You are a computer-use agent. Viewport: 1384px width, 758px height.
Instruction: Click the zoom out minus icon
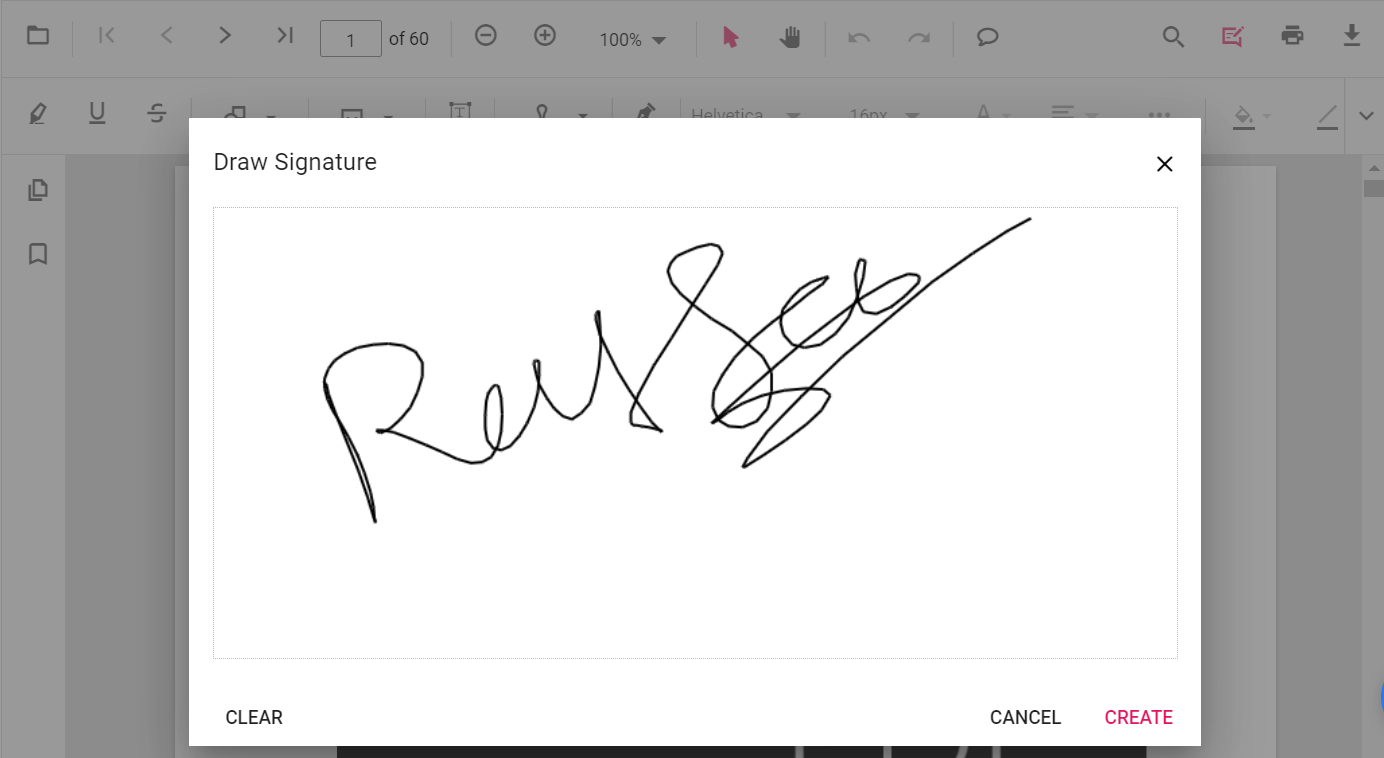(x=485, y=37)
